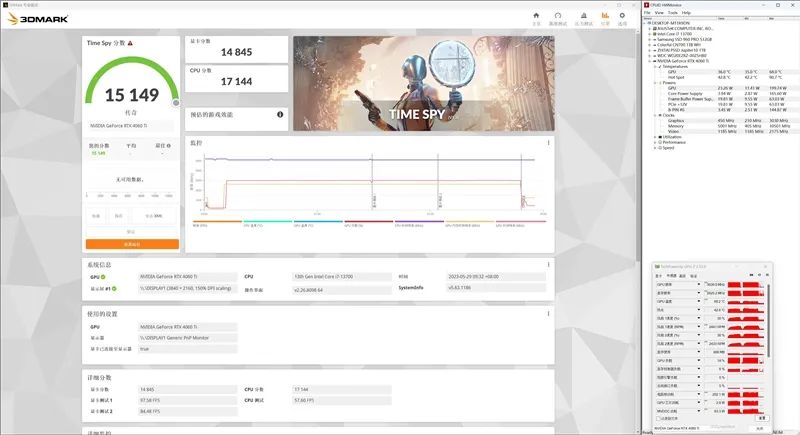Collapse the Temperatures group in HWMonitor
The image size is (800, 435).
pos(655,66)
